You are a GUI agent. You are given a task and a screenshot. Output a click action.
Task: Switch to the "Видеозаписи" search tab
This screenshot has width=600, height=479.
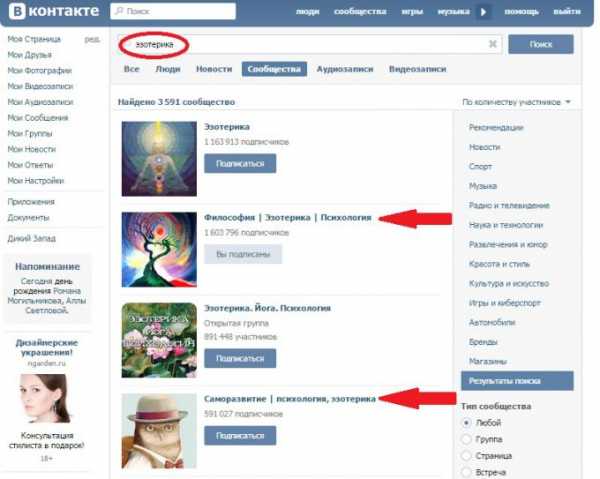[x=417, y=69]
